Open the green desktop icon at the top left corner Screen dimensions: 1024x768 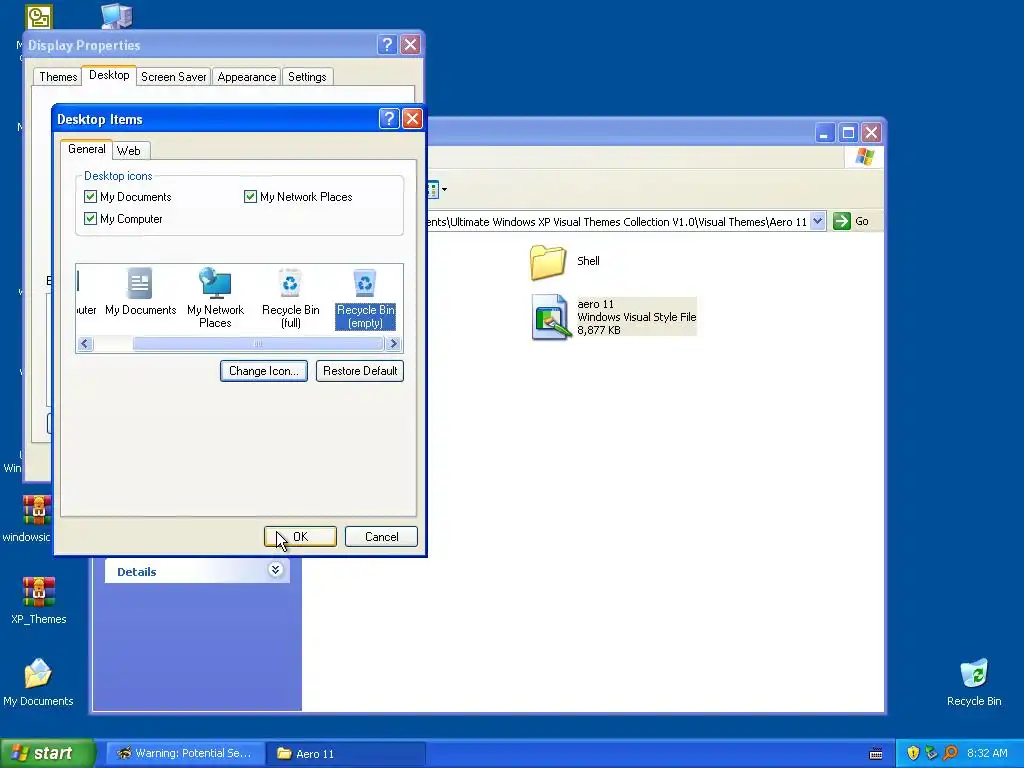coord(39,17)
